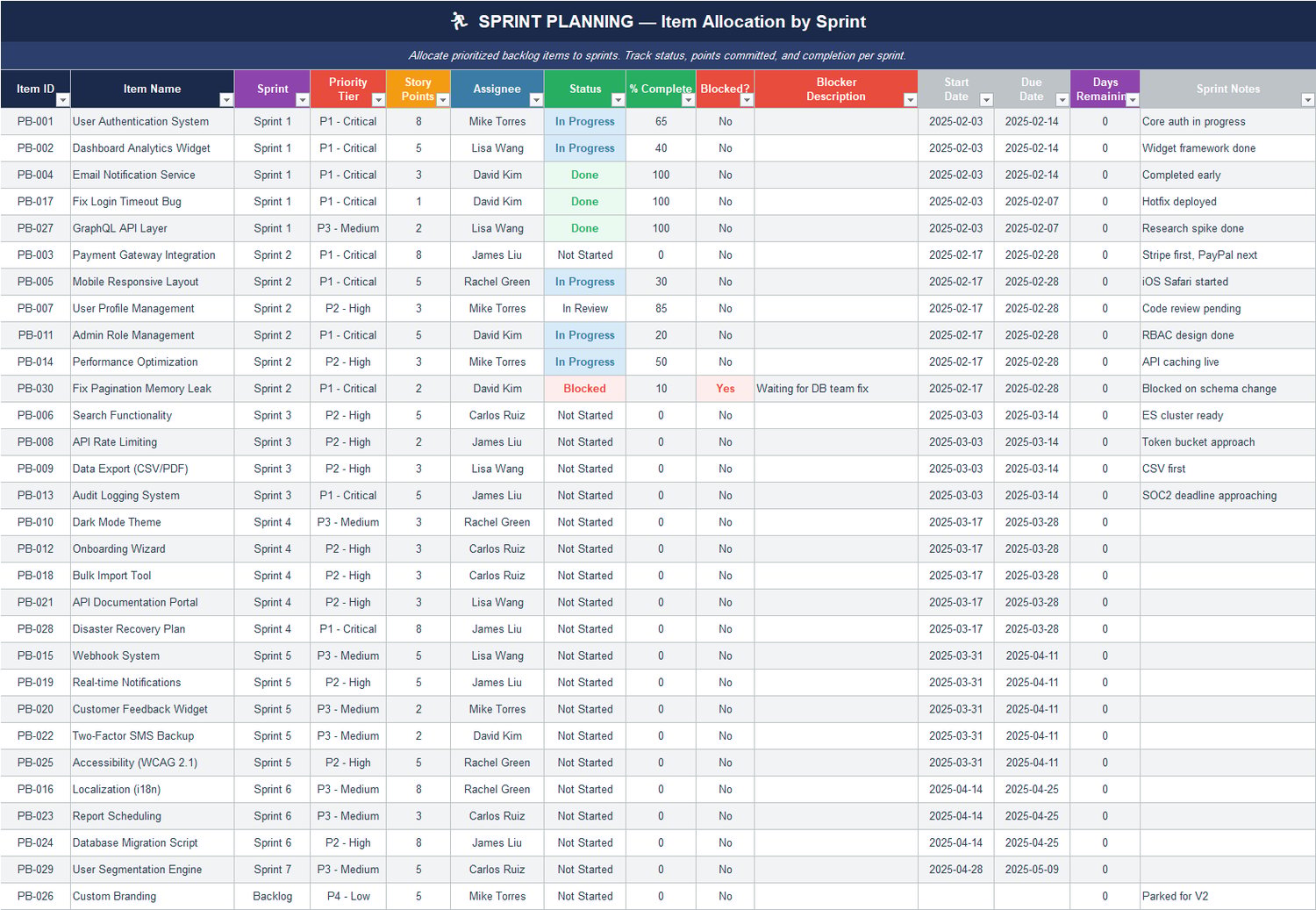Select 'Fix Pagination Memory Leak' item
1316x910 pixels.
pos(152,389)
